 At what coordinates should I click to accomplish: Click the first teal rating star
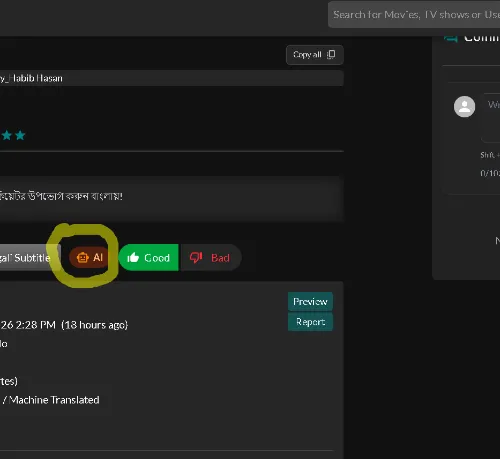tap(7, 135)
